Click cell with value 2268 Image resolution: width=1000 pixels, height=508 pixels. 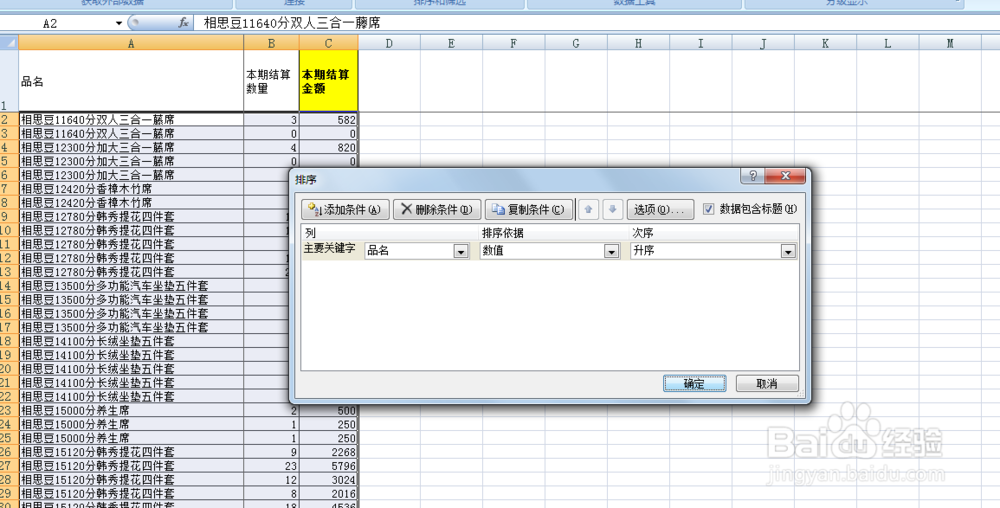coord(328,452)
